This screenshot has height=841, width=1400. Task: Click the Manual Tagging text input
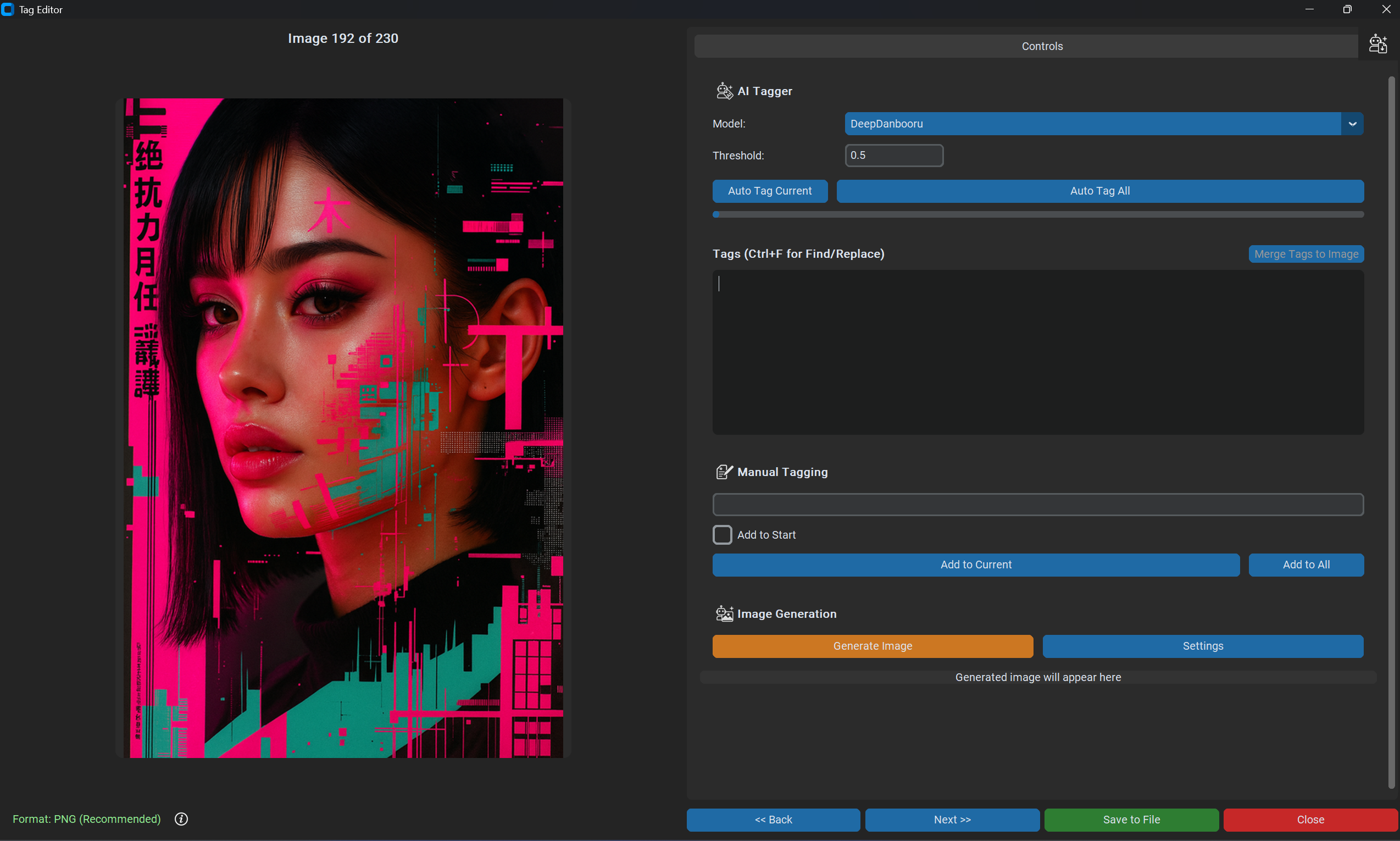1037,505
